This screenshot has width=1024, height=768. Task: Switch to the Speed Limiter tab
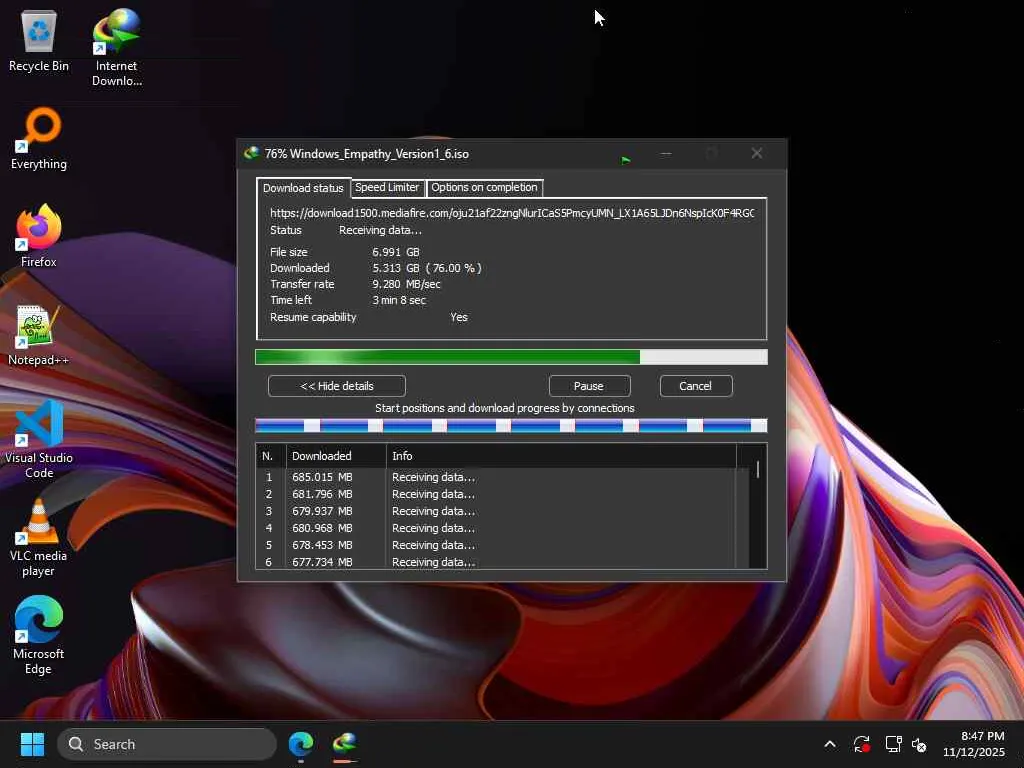[387, 187]
